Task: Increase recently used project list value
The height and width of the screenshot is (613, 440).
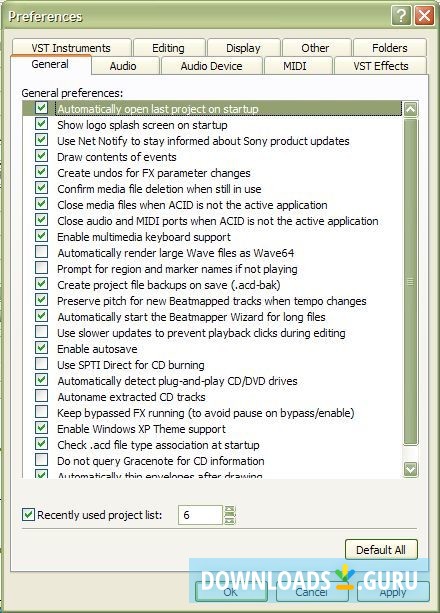Action: (230, 510)
